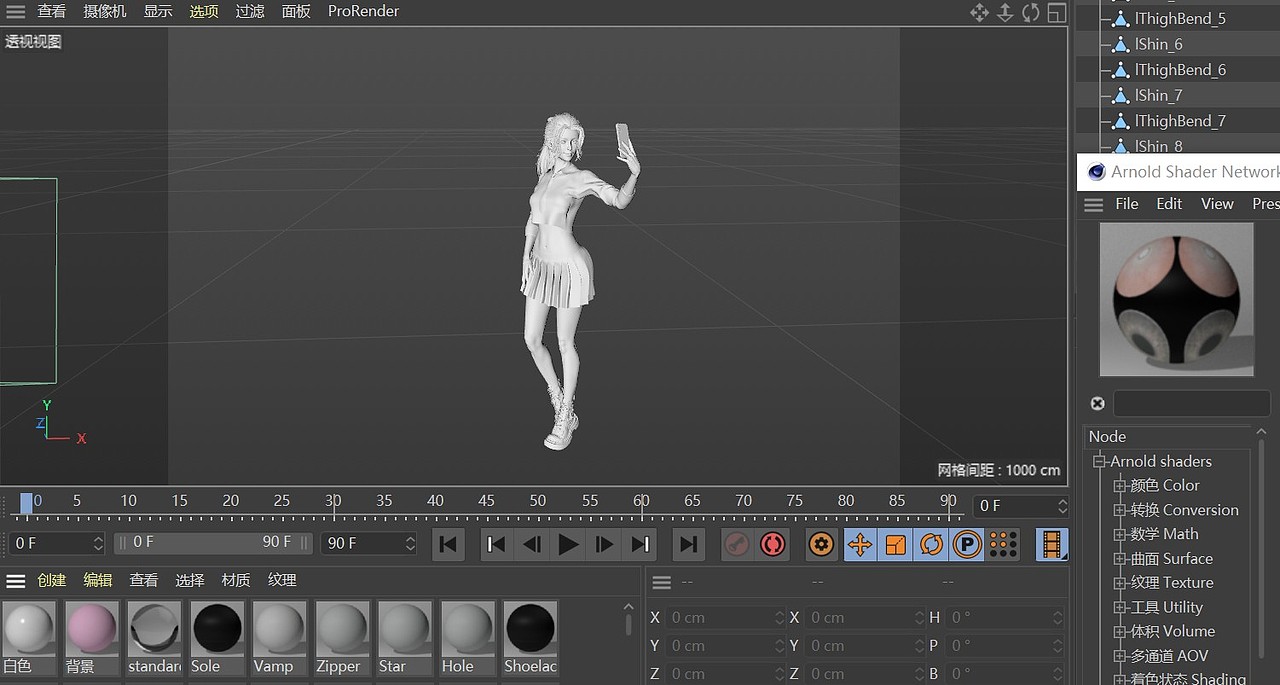Screen dimensions: 1280x685
Task: Open Edit menu in Arnold Shader Network
Action: (x=1169, y=204)
